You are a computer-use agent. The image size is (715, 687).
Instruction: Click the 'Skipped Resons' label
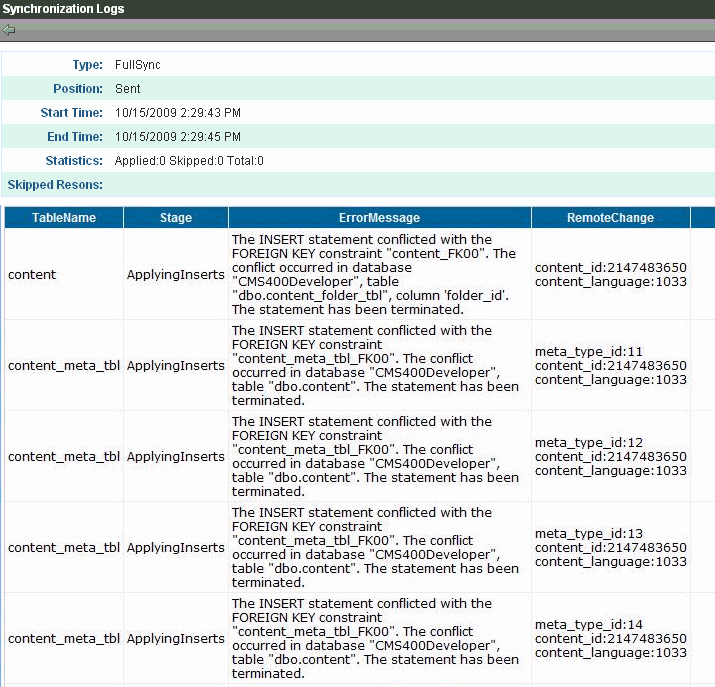(55, 185)
